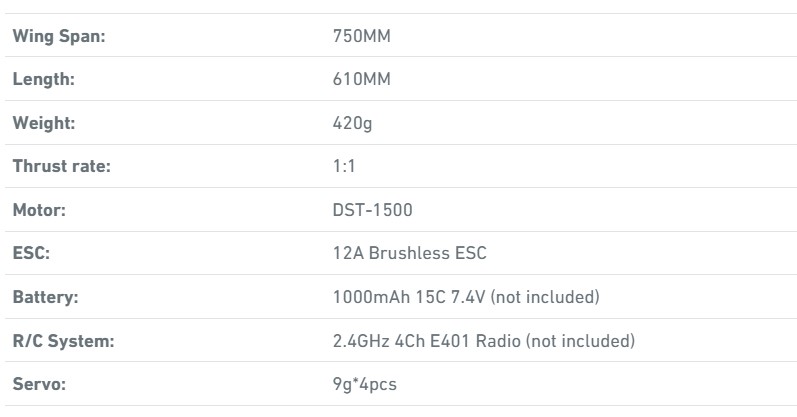797x417 pixels.
Task: Select the 750MM wing span value
Action: coord(361,36)
